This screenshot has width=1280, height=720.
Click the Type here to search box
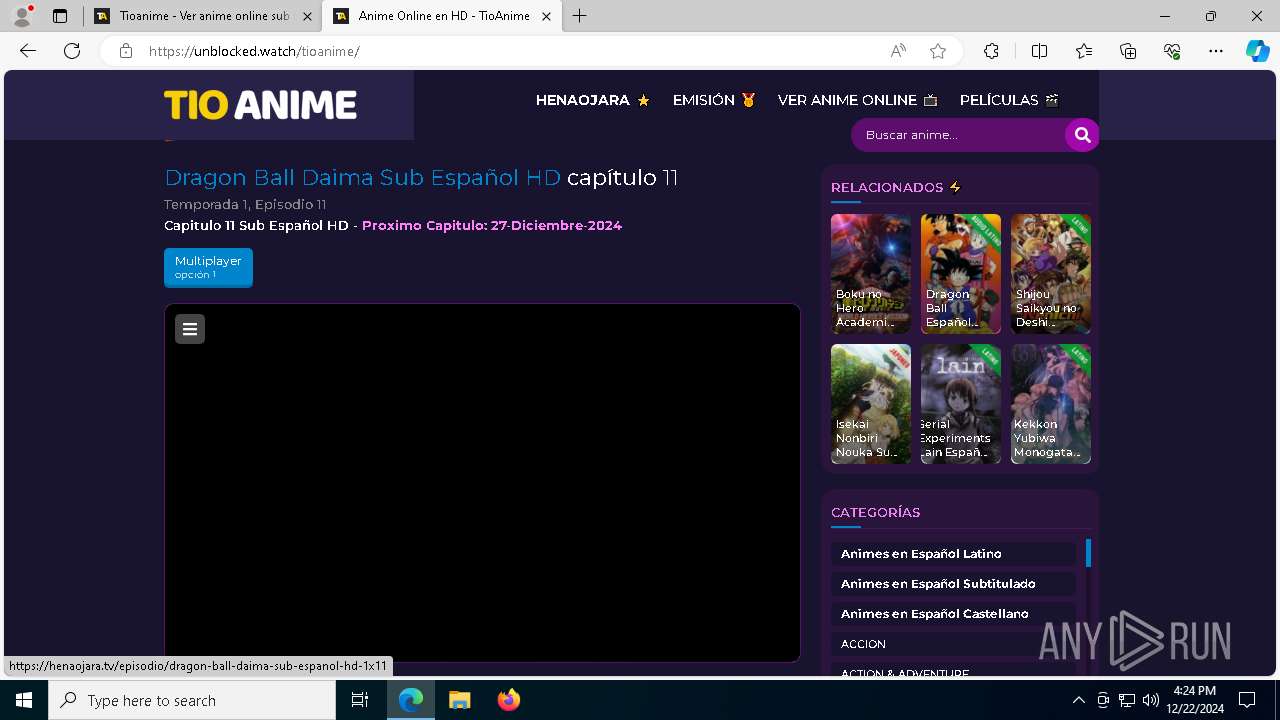point(192,700)
